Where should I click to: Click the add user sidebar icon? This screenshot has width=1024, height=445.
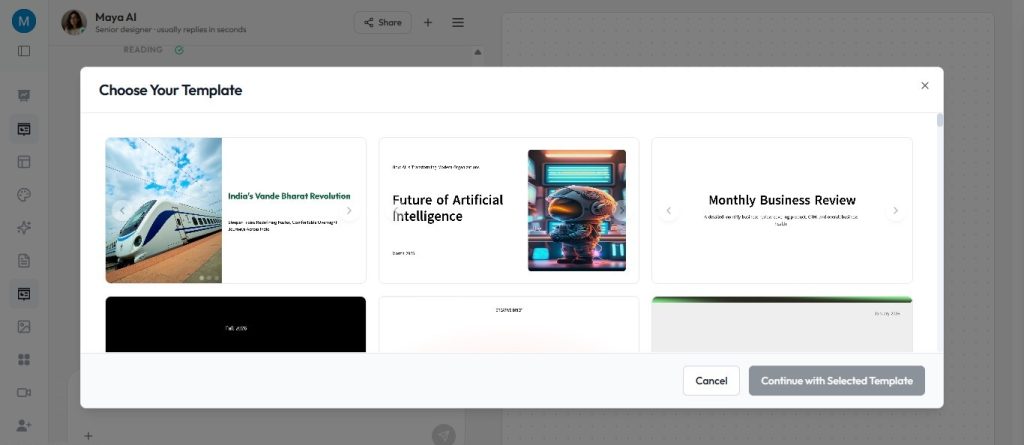24,425
